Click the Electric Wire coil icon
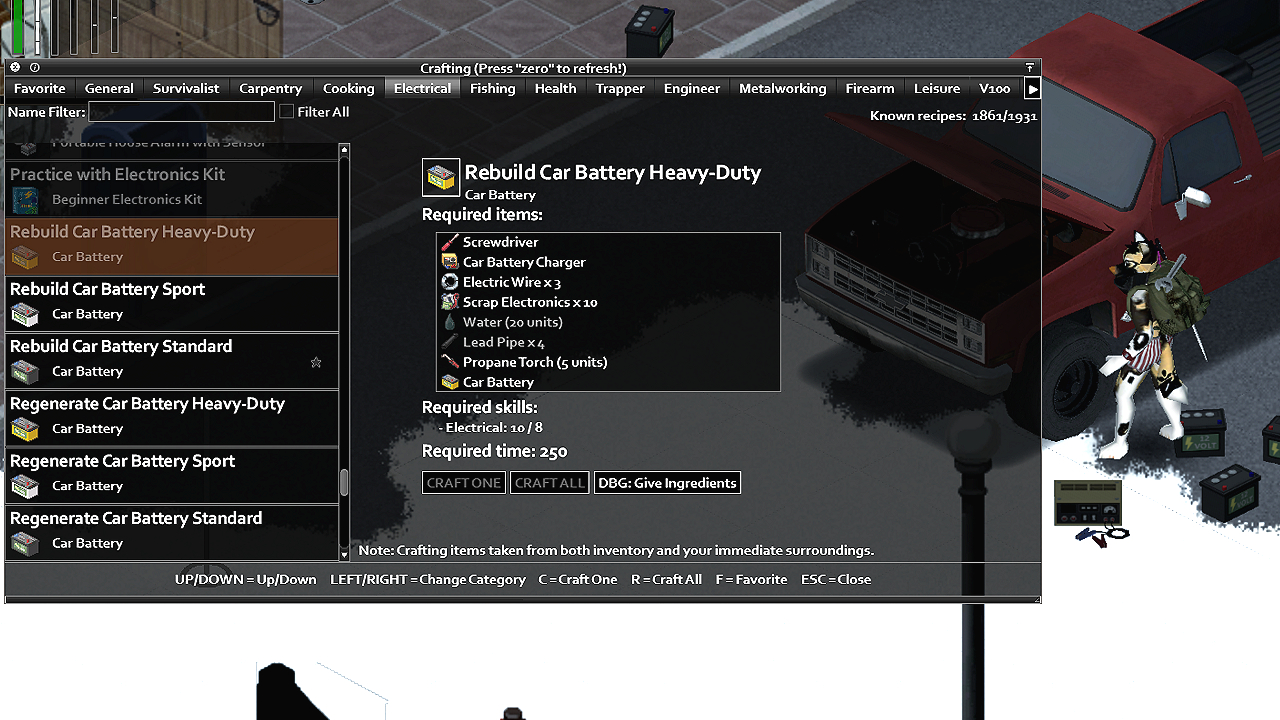 tap(450, 282)
